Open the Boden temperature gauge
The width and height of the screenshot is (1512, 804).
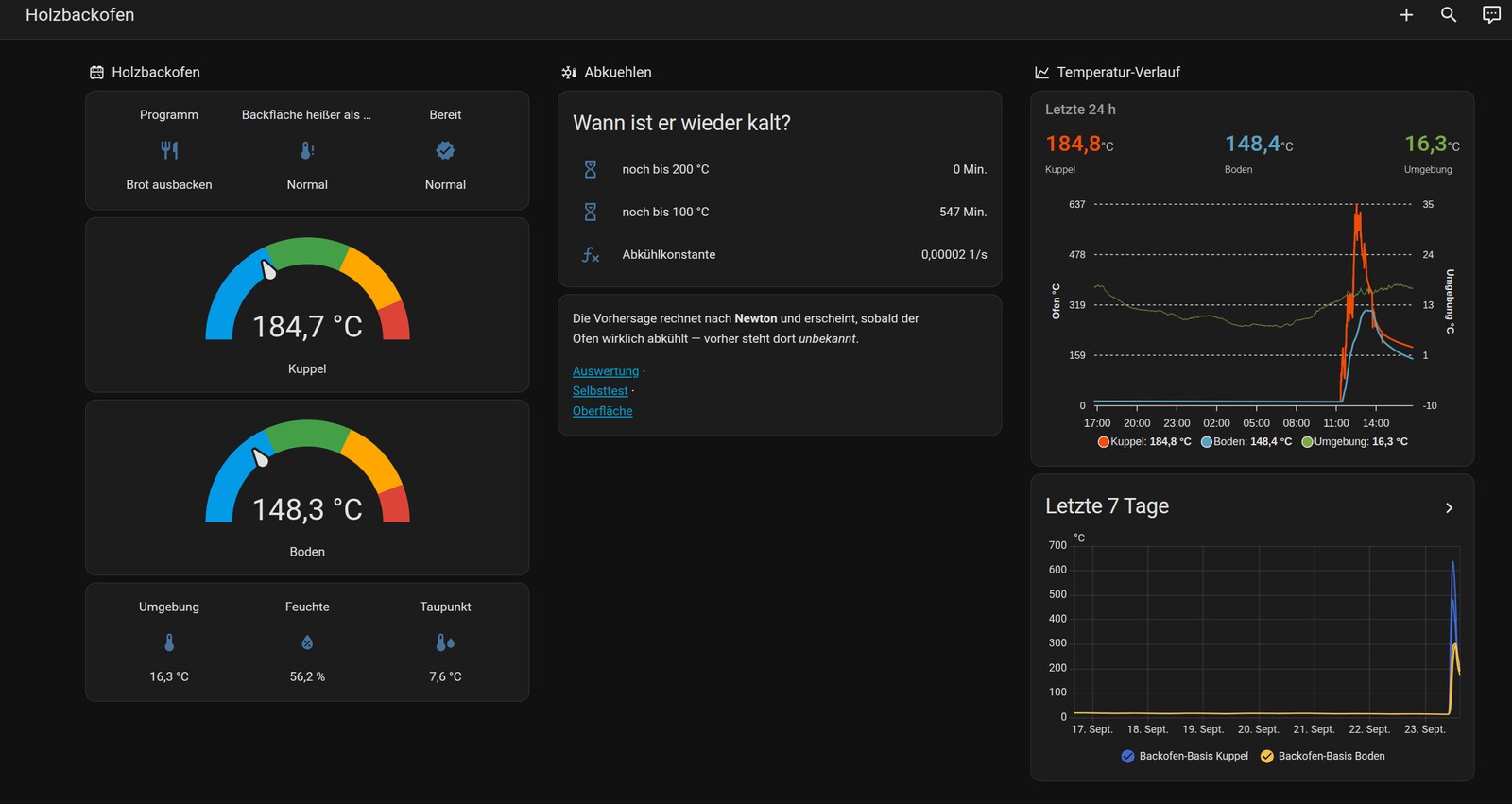pos(307,488)
